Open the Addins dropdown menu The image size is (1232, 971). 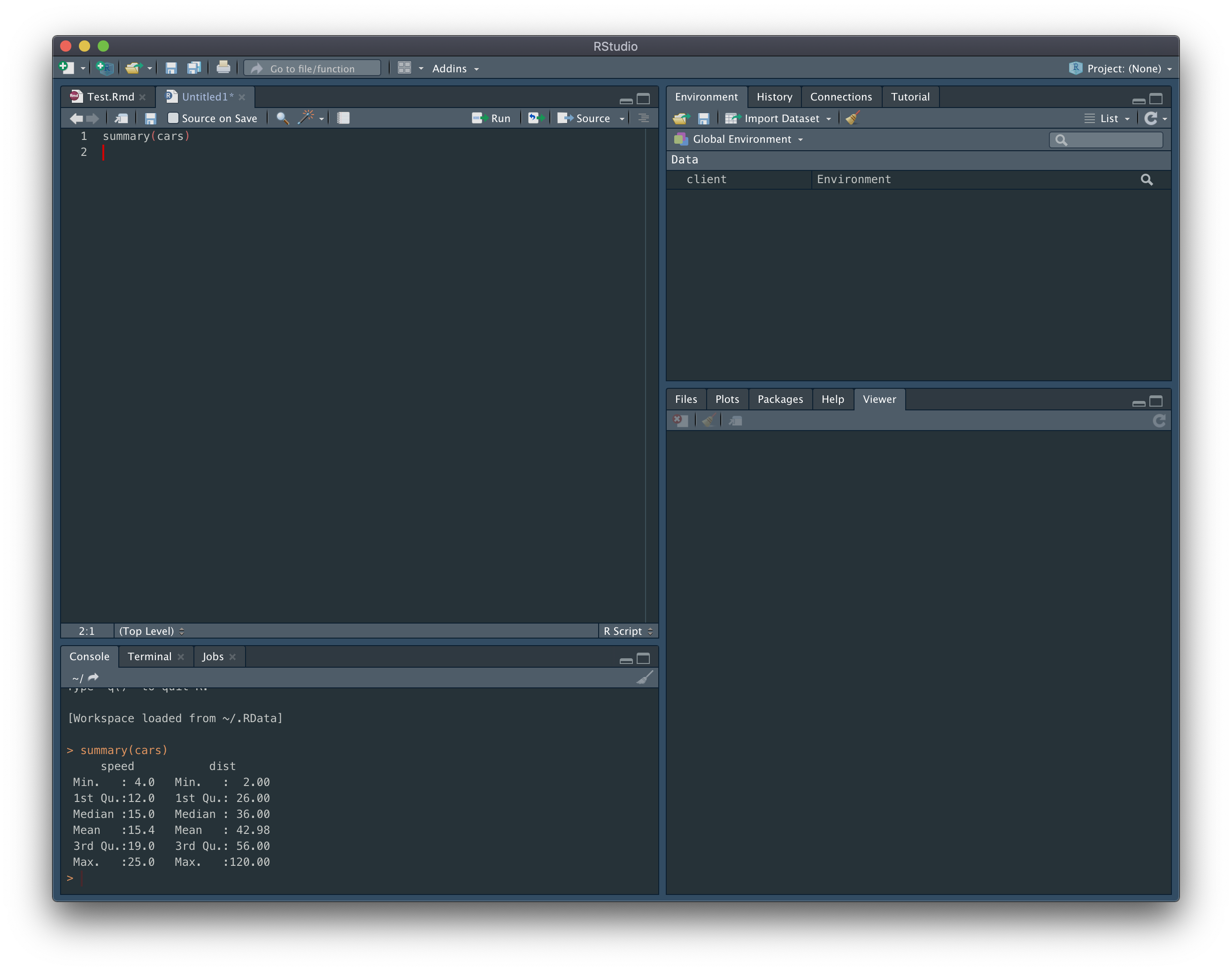coord(455,69)
